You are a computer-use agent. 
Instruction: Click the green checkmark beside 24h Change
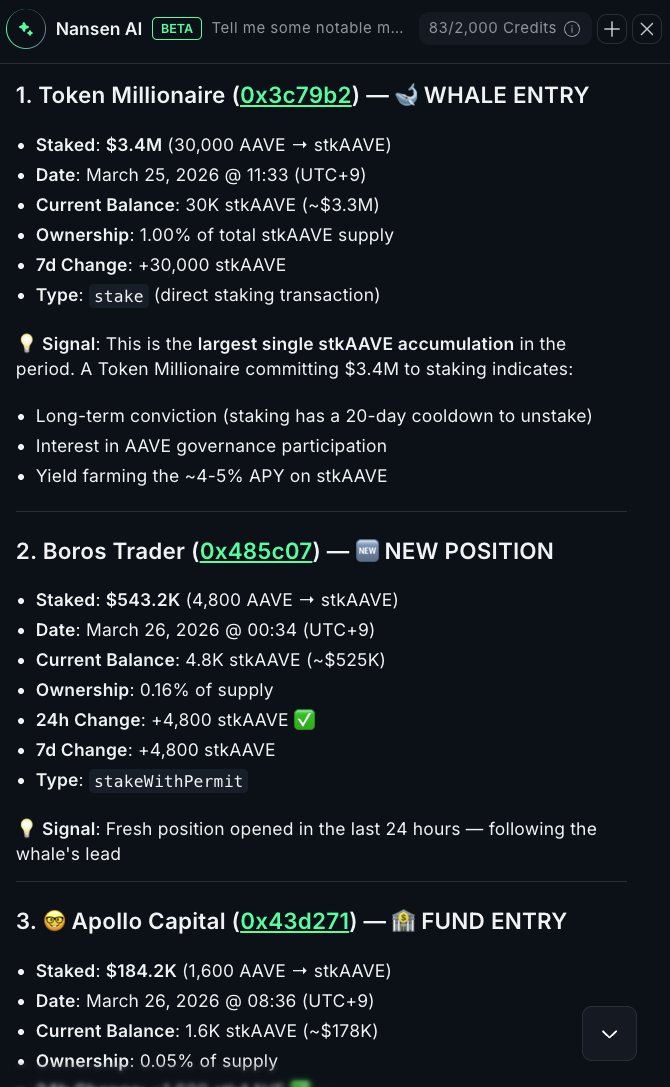(304, 720)
